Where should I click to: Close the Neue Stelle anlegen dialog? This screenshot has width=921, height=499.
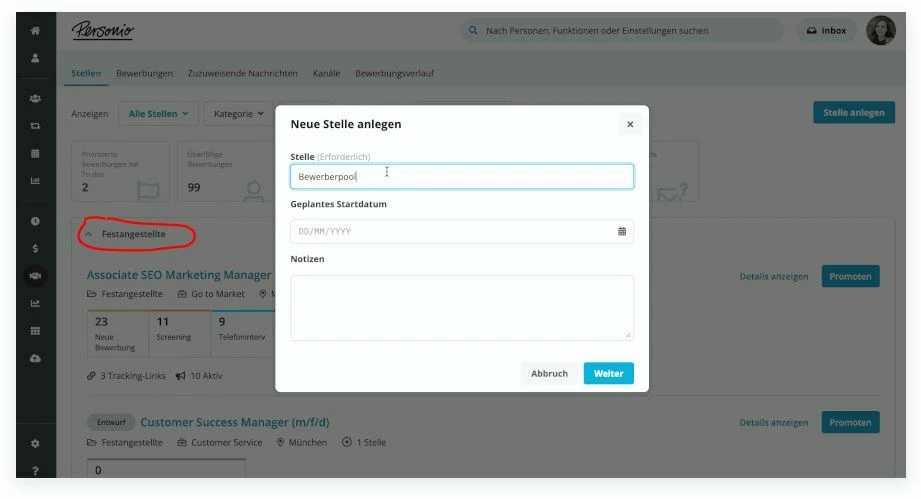pos(630,124)
